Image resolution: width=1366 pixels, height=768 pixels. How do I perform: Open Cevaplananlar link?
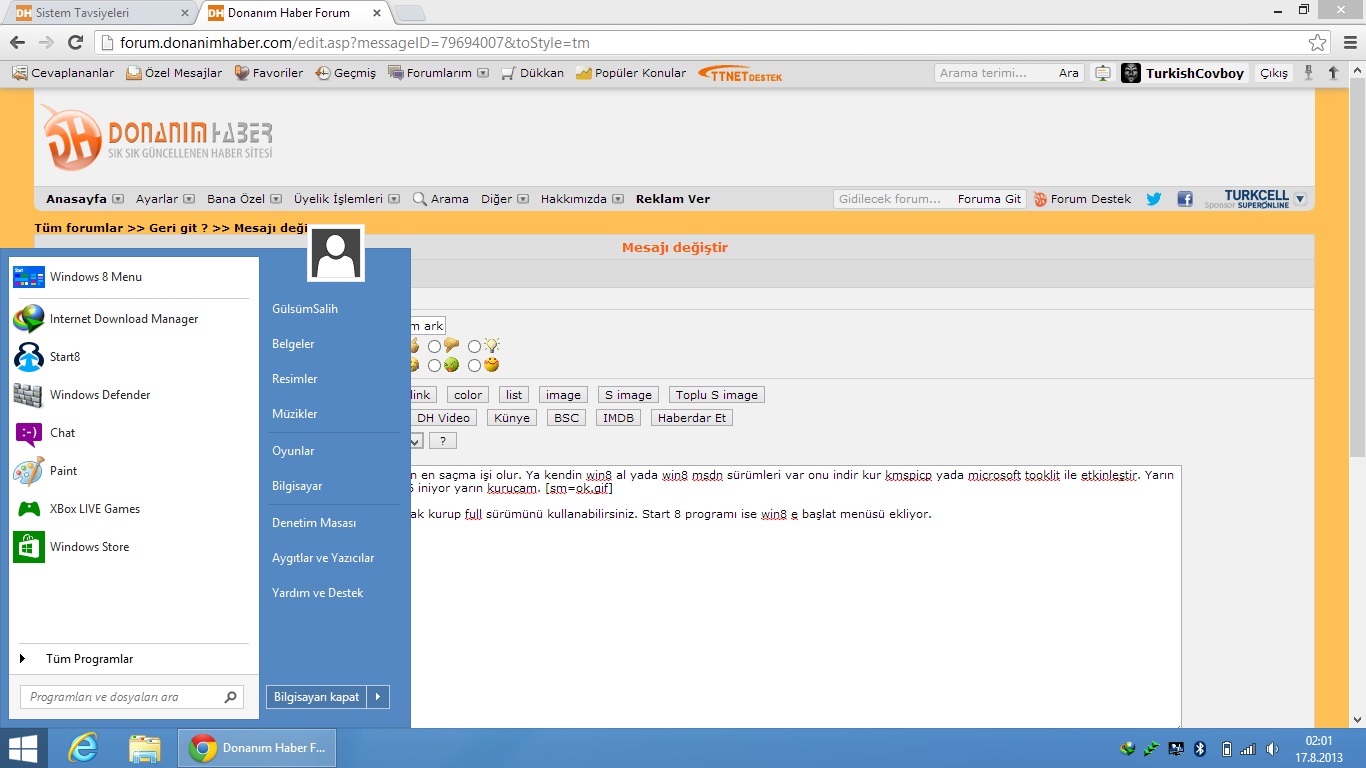click(x=63, y=73)
